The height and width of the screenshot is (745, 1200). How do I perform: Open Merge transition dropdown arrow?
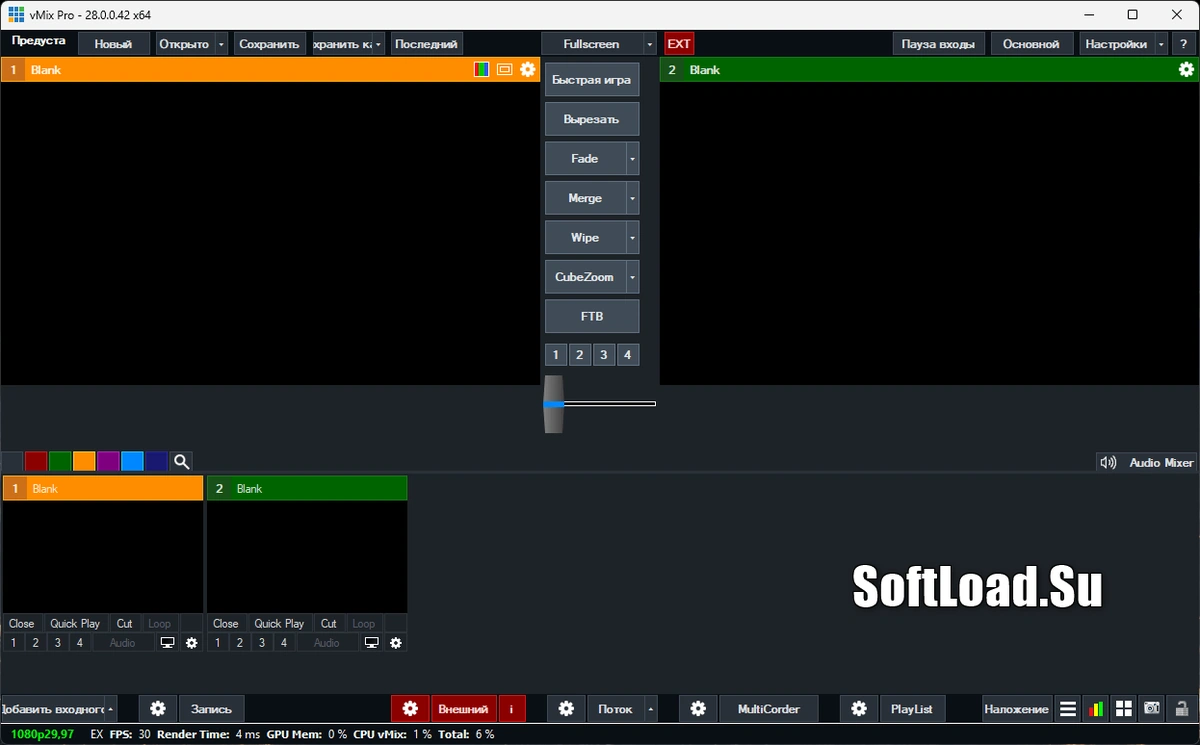point(632,198)
